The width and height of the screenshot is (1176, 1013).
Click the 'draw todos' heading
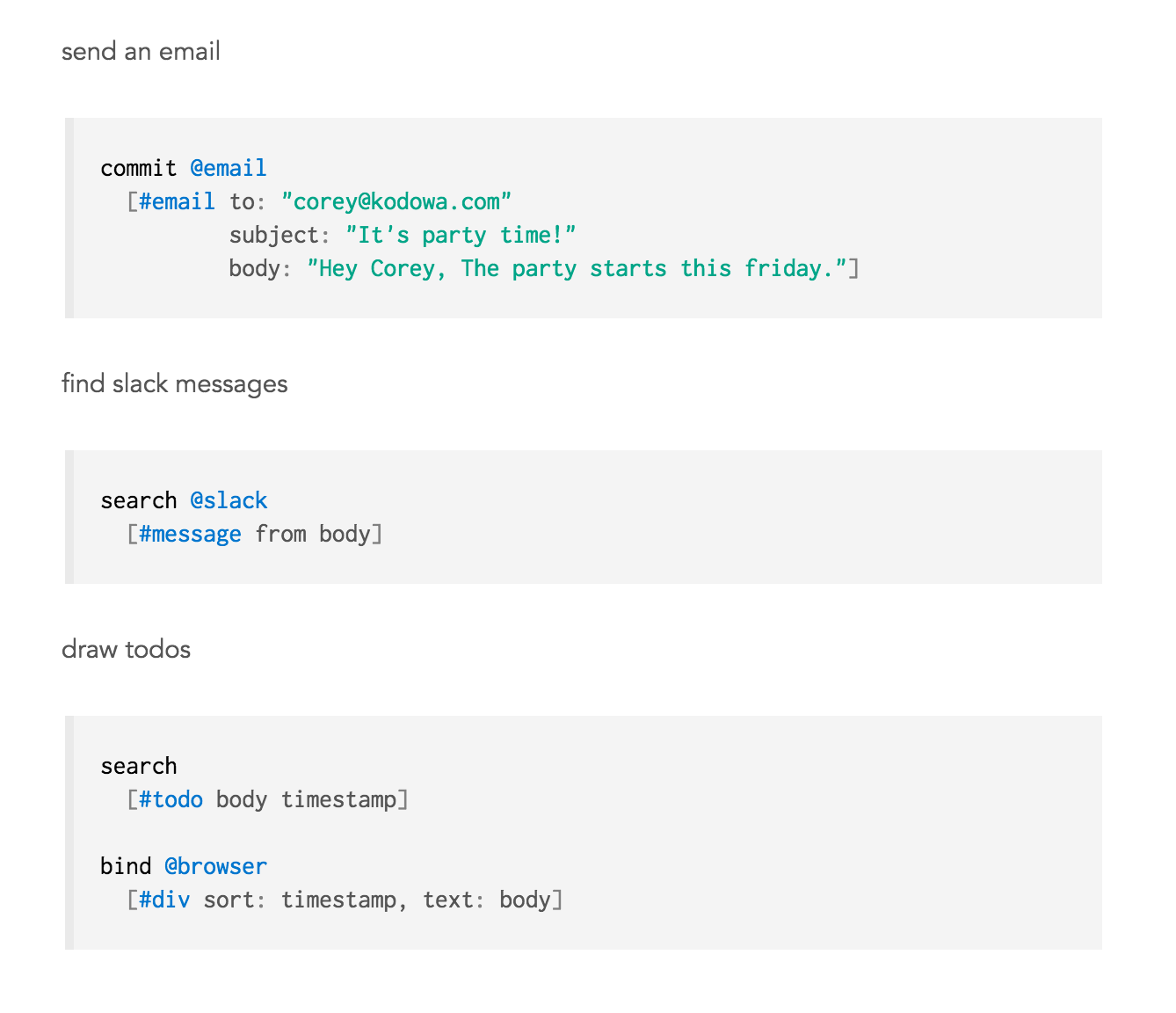pyautogui.click(x=126, y=650)
